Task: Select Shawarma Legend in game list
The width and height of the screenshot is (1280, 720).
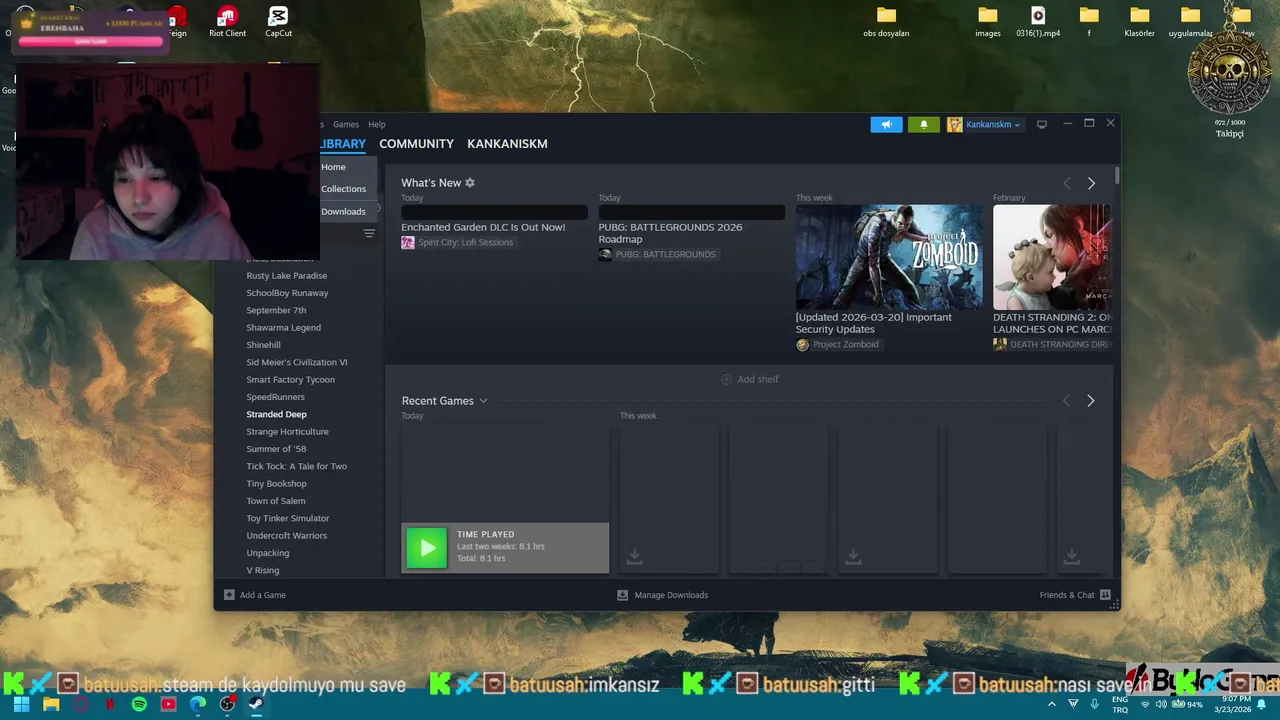Action: pos(284,328)
